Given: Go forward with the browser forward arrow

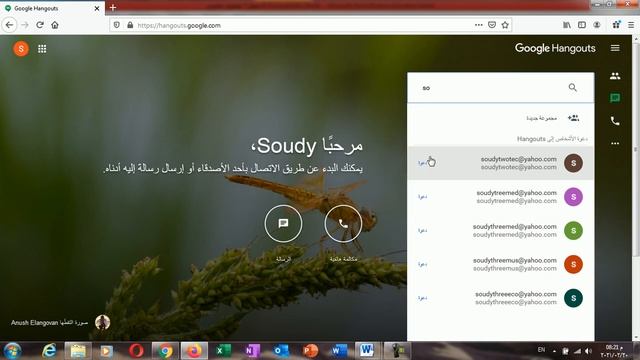Looking at the screenshot, I should pyautogui.click(x=25, y=25).
